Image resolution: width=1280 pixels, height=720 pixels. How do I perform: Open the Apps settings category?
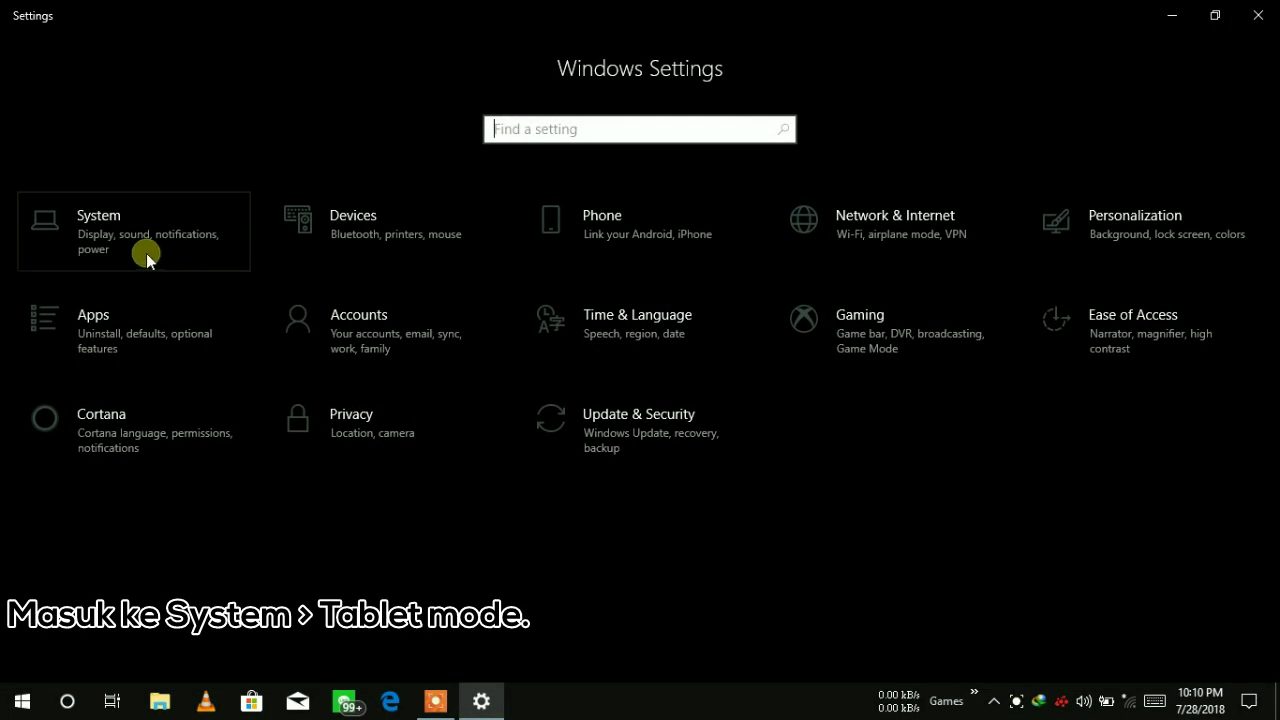click(x=134, y=331)
